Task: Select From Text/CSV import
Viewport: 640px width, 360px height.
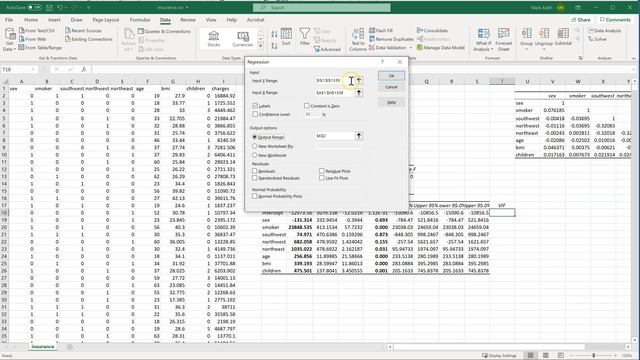Action: tap(37, 31)
